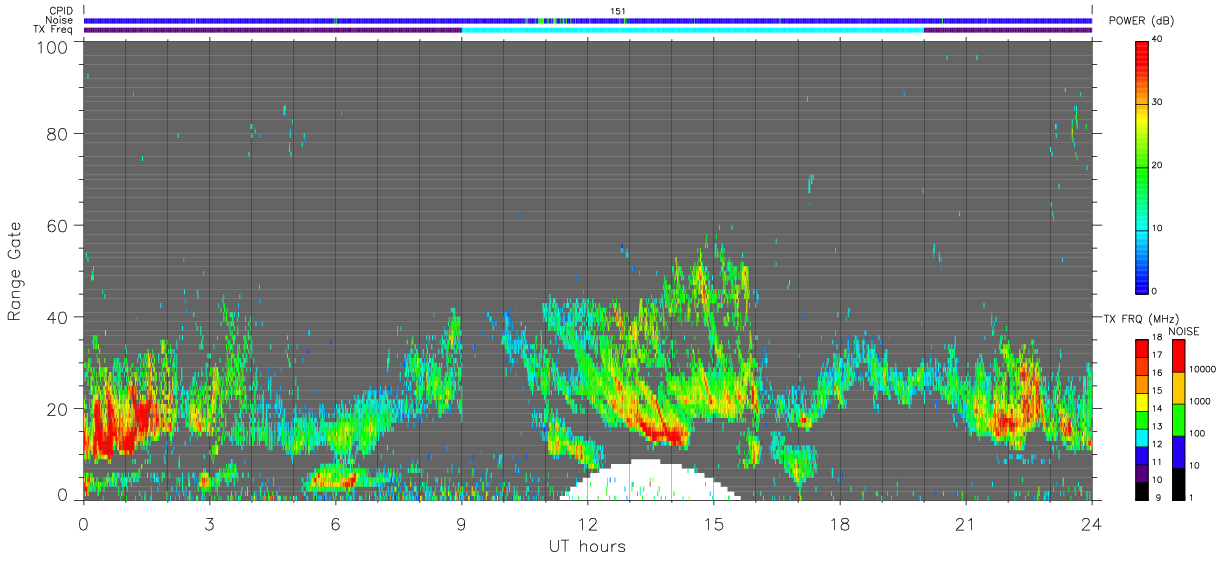Click the purple TX Freq segment before hour 9

coord(273,30)
